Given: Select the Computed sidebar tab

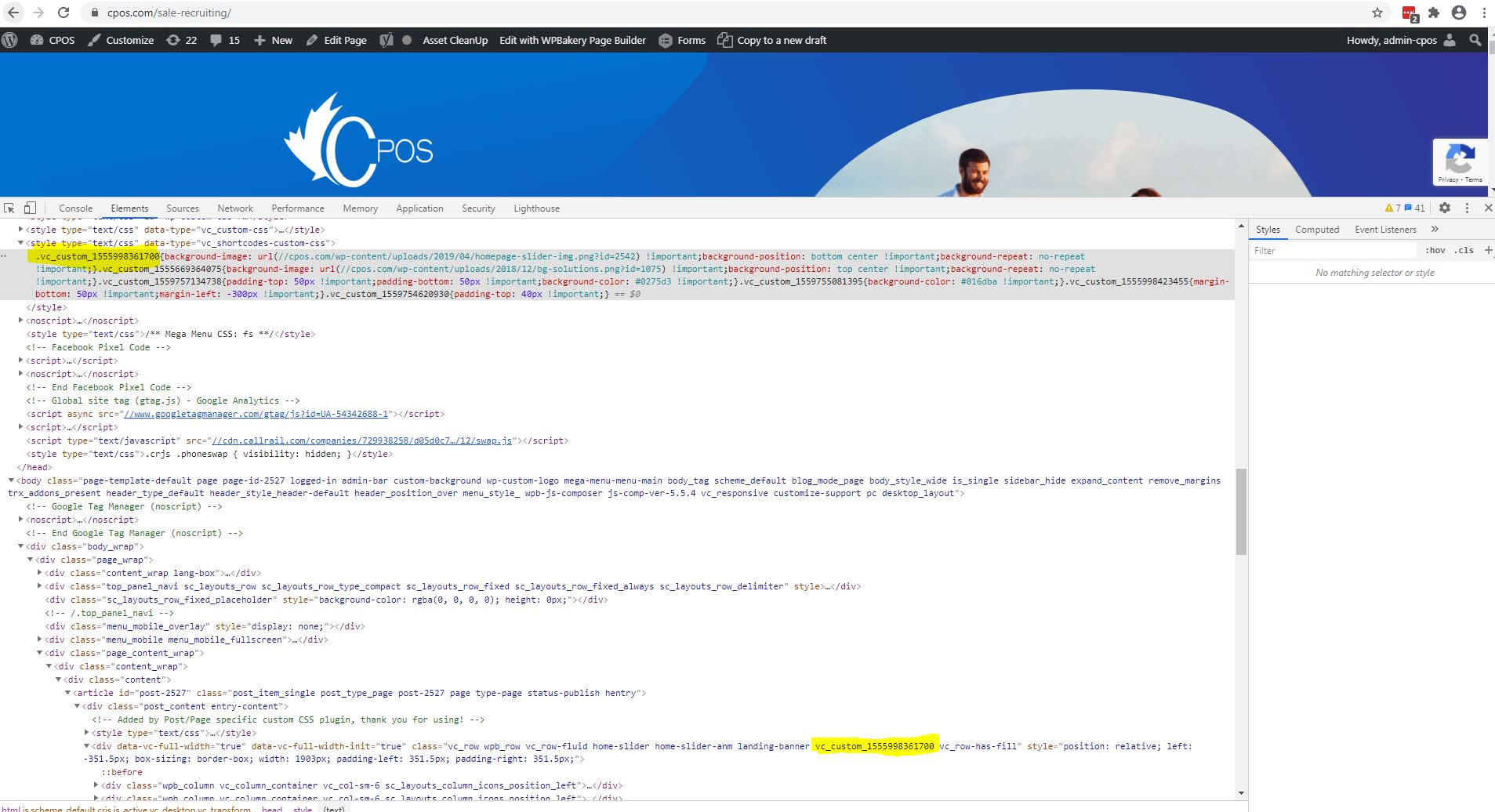Looking at the screenshot, I should [1317, 230].
